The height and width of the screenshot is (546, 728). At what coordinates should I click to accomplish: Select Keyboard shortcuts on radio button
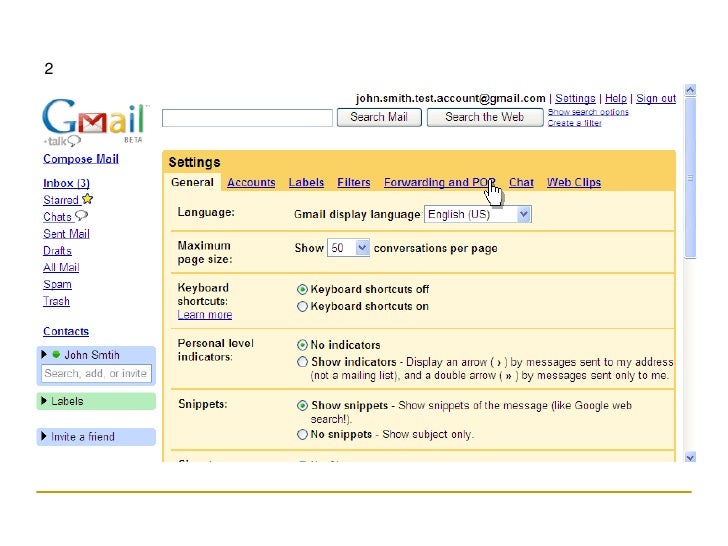(302, 306)
